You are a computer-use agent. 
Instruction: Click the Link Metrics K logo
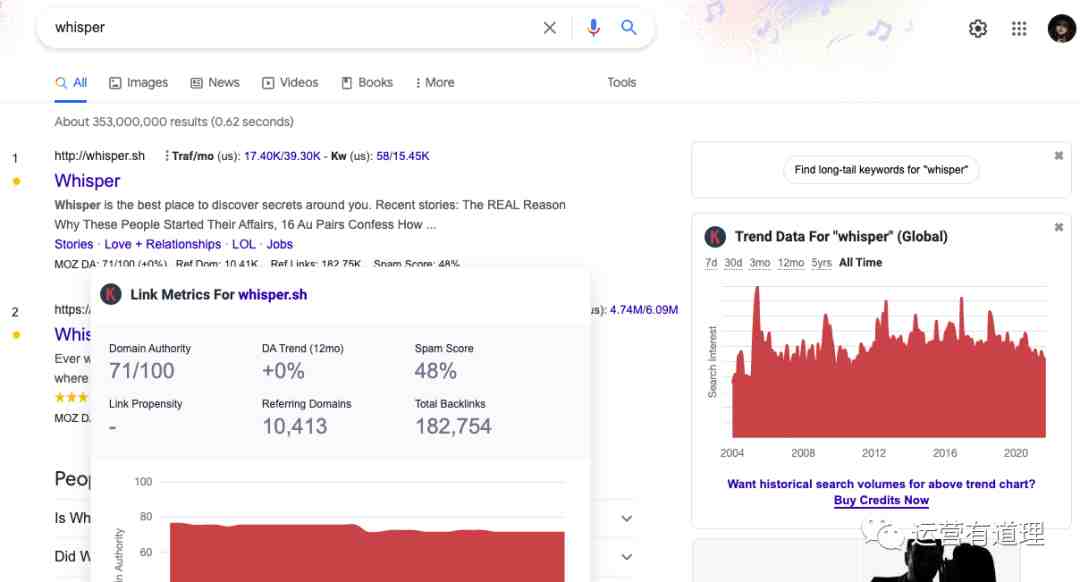111,294
